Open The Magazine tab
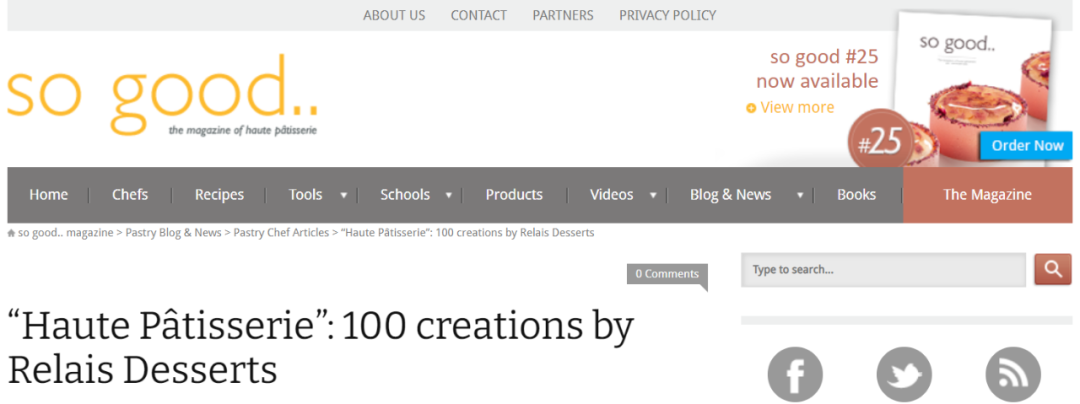Viewport: 1080px width, 404px height. coord(987,195)
